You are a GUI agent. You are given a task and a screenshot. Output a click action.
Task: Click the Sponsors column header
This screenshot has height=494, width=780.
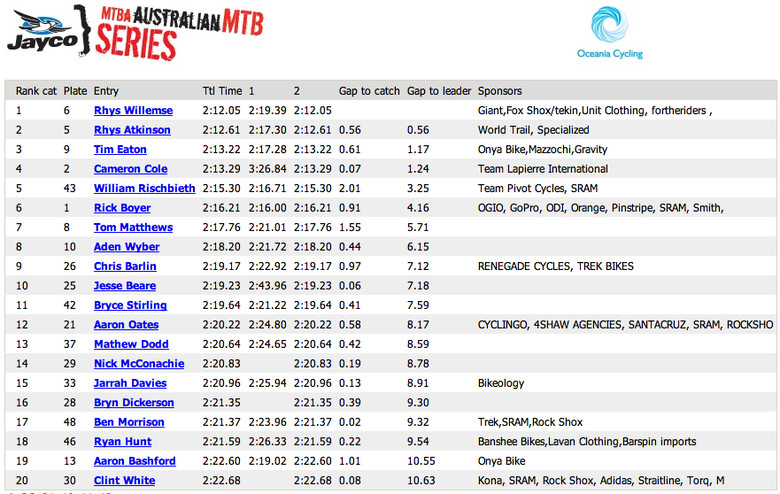pos(499,91)
